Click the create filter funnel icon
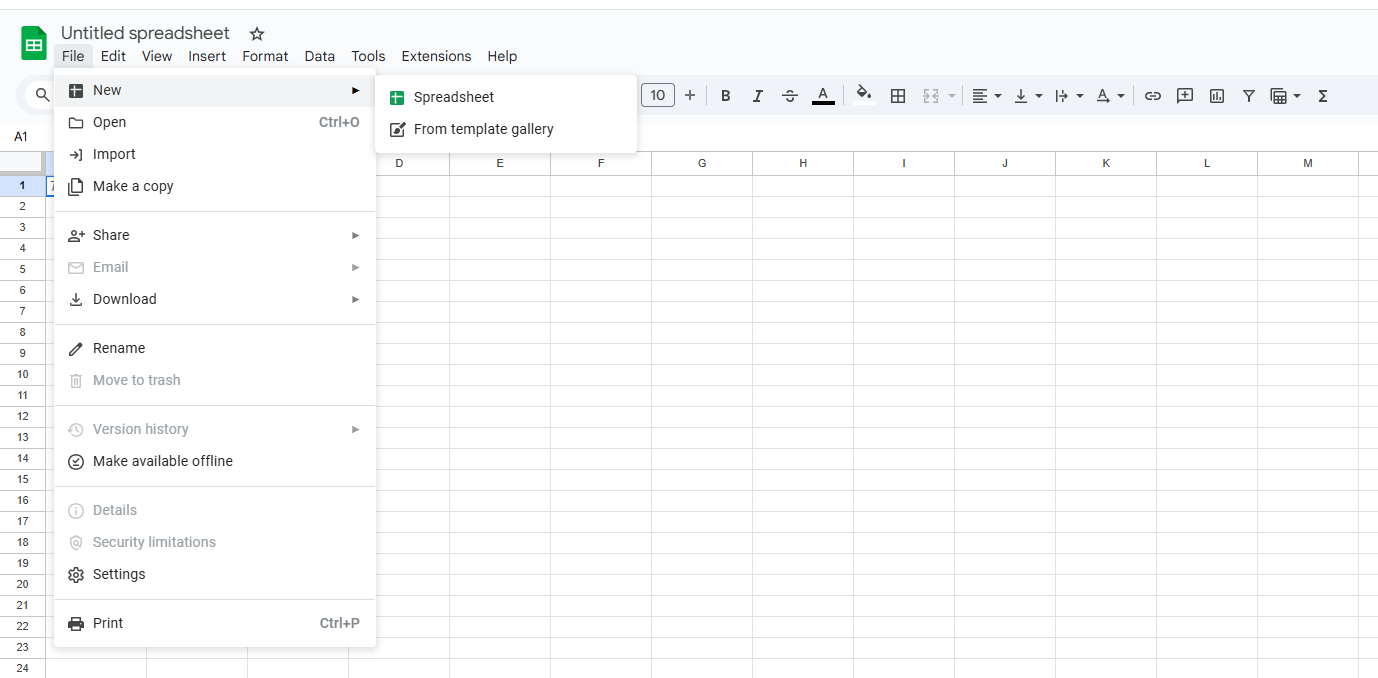Screen dimensions: 1378x678 coord(1249,96)
